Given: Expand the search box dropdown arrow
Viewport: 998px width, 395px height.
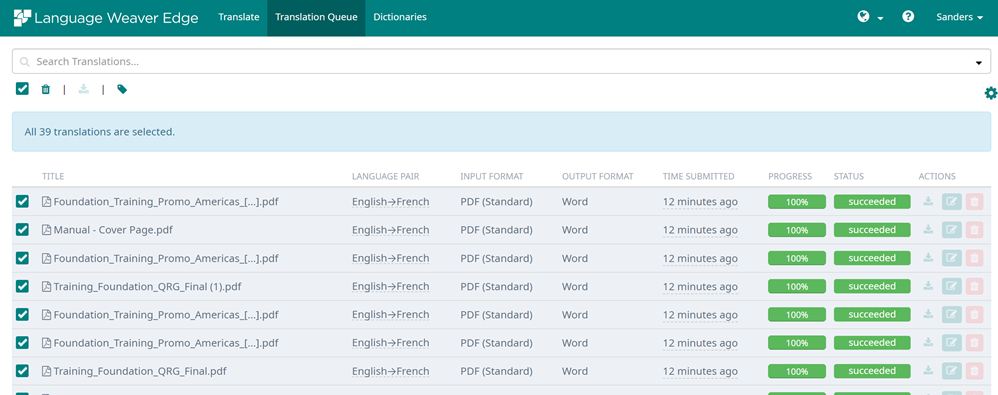Looking at the screenshot, I should point(979,62).
